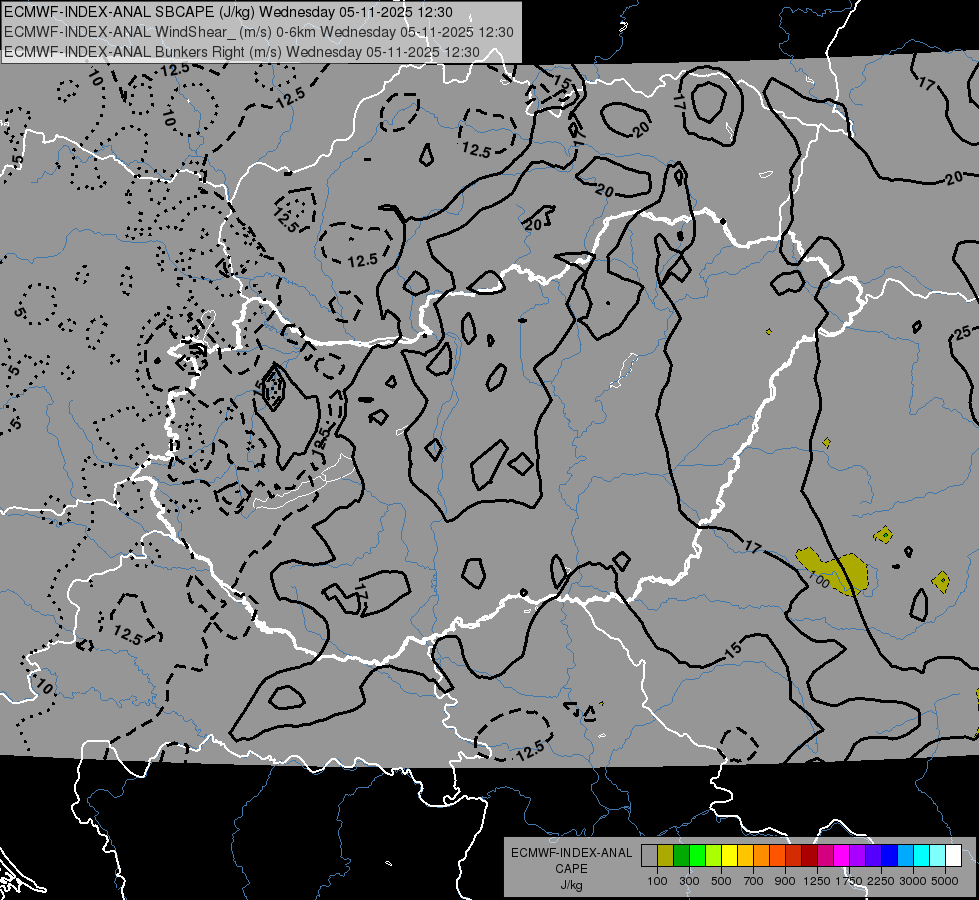The height and width of the screenshot is (900, 979).
Task: Select the 300 legend tick label
Action: point(689,881)
